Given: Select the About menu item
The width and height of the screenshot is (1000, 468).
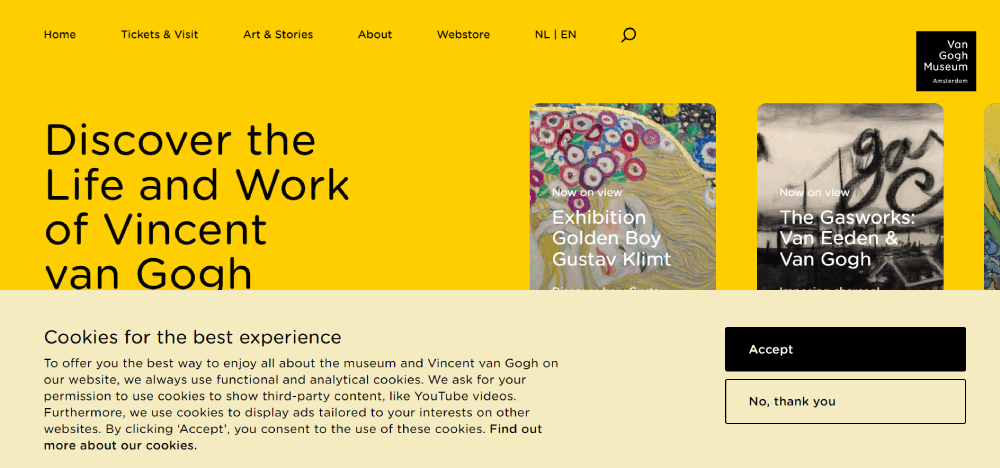Looking at the screenshot, I should (375, 35).
